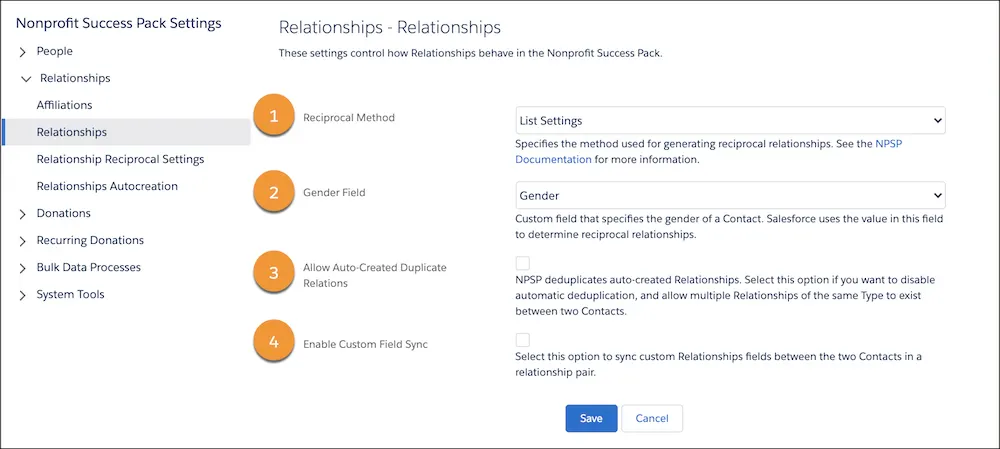Select Relationships subsection in sidebar
Screen dimensions: 1000x449
click(x=126, y=132)
